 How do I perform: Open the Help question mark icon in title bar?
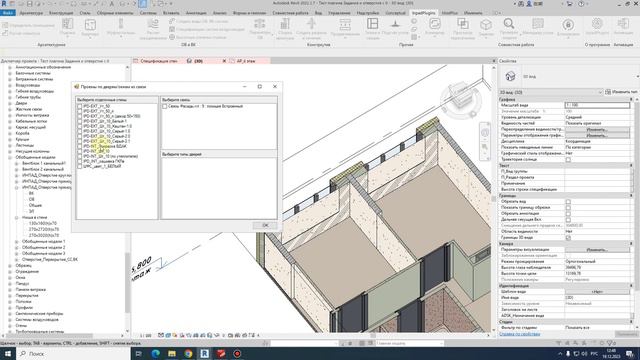(581, 4)
